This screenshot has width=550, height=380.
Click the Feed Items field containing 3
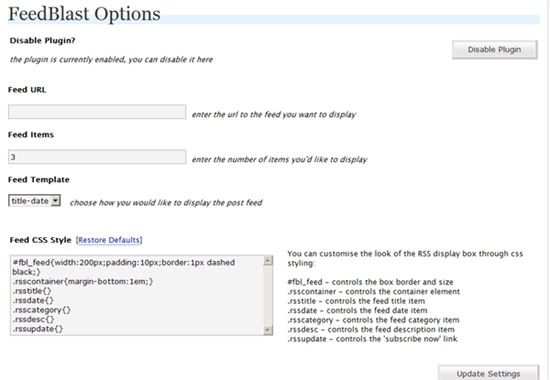click(x=97, y=157)
